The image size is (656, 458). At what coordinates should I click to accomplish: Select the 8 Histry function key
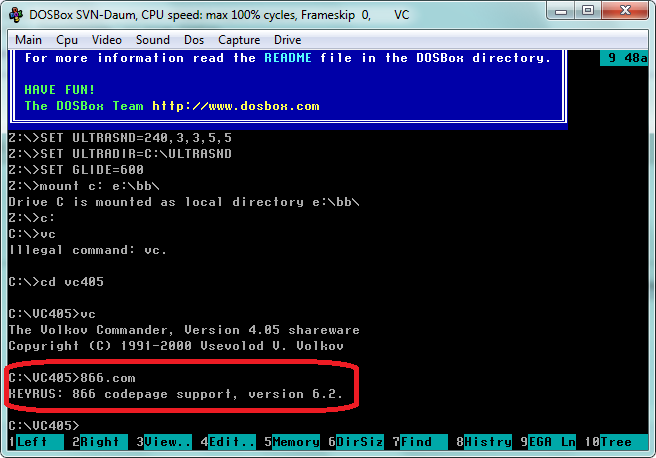[x=484, y=442]
